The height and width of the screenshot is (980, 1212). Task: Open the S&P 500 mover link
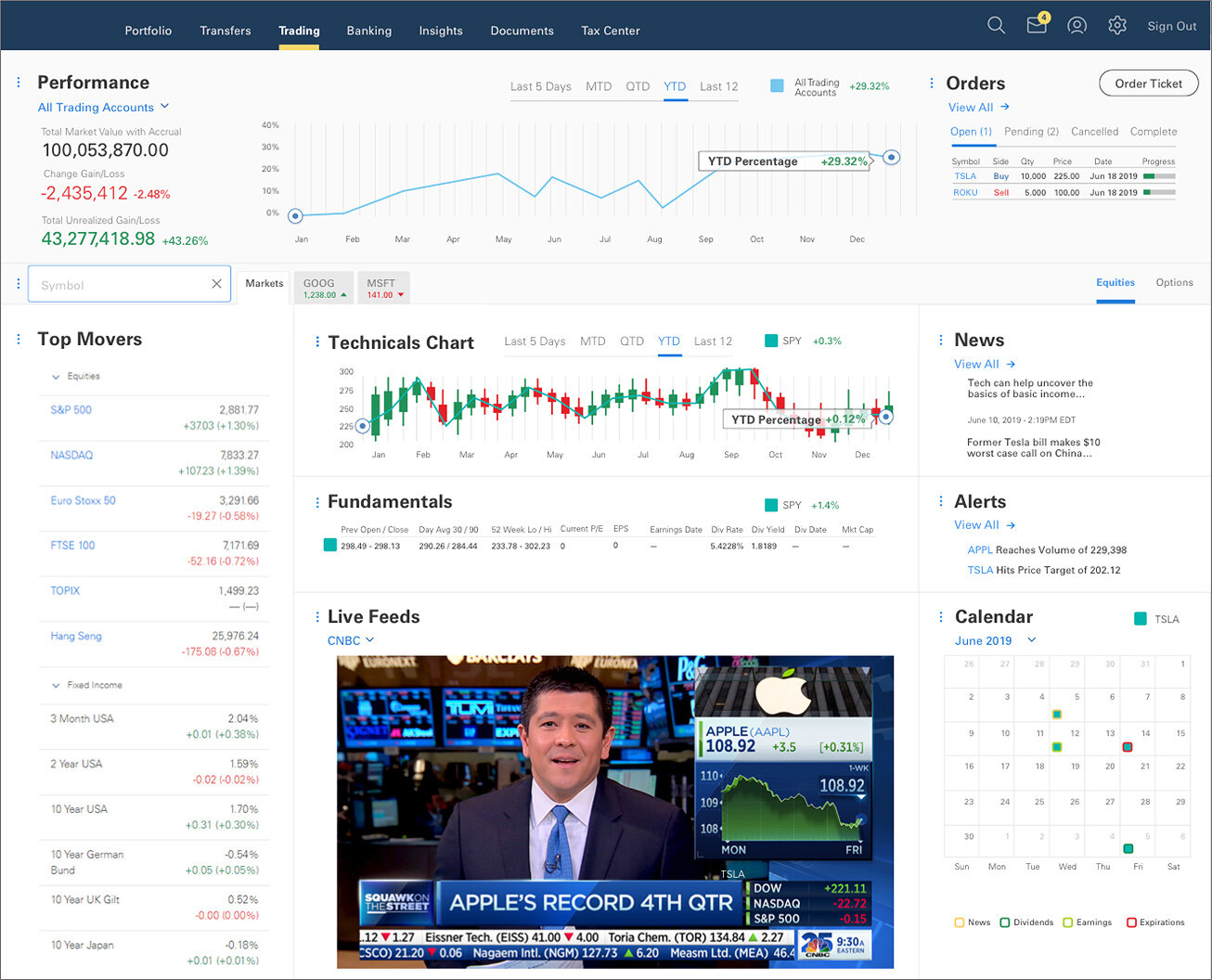pyautogui.click(x=71, y=409)
